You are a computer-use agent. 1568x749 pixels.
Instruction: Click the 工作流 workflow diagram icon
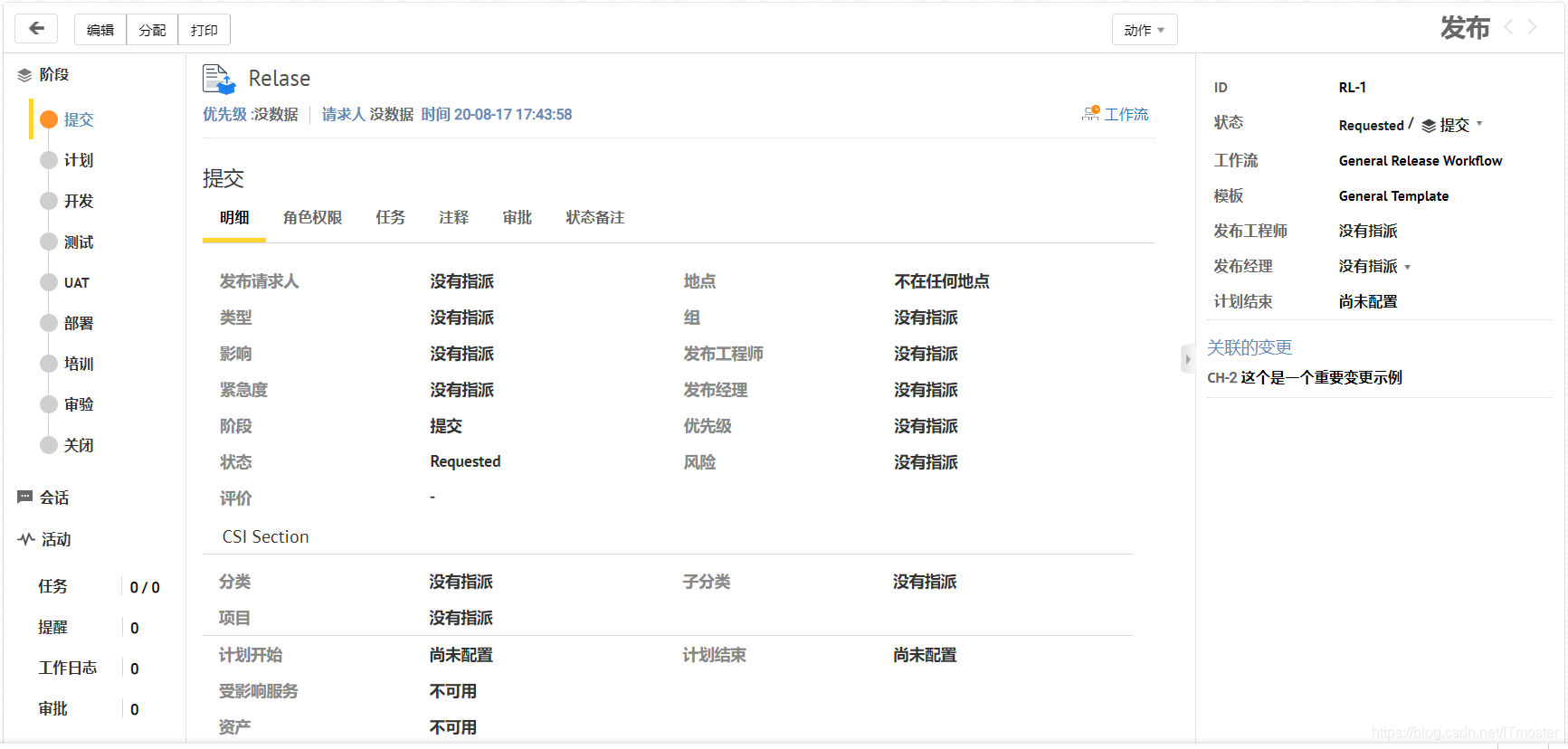(1091, 114)
